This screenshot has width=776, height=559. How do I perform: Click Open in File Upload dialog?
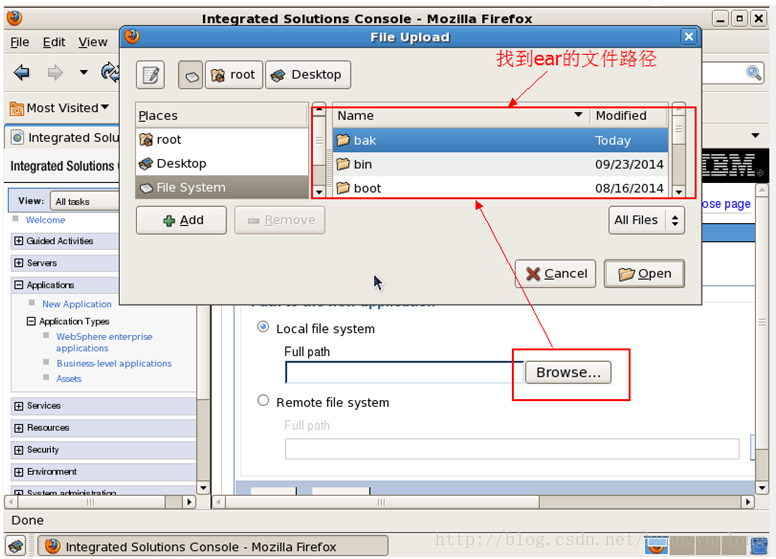[x=644, y=274]
